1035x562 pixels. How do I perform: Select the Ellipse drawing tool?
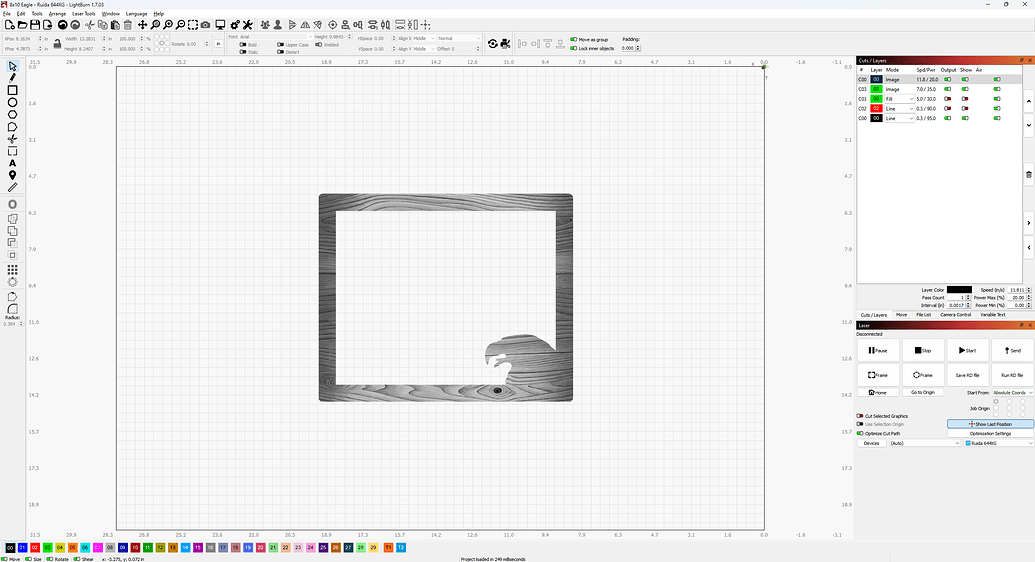[x=13, y=102]
